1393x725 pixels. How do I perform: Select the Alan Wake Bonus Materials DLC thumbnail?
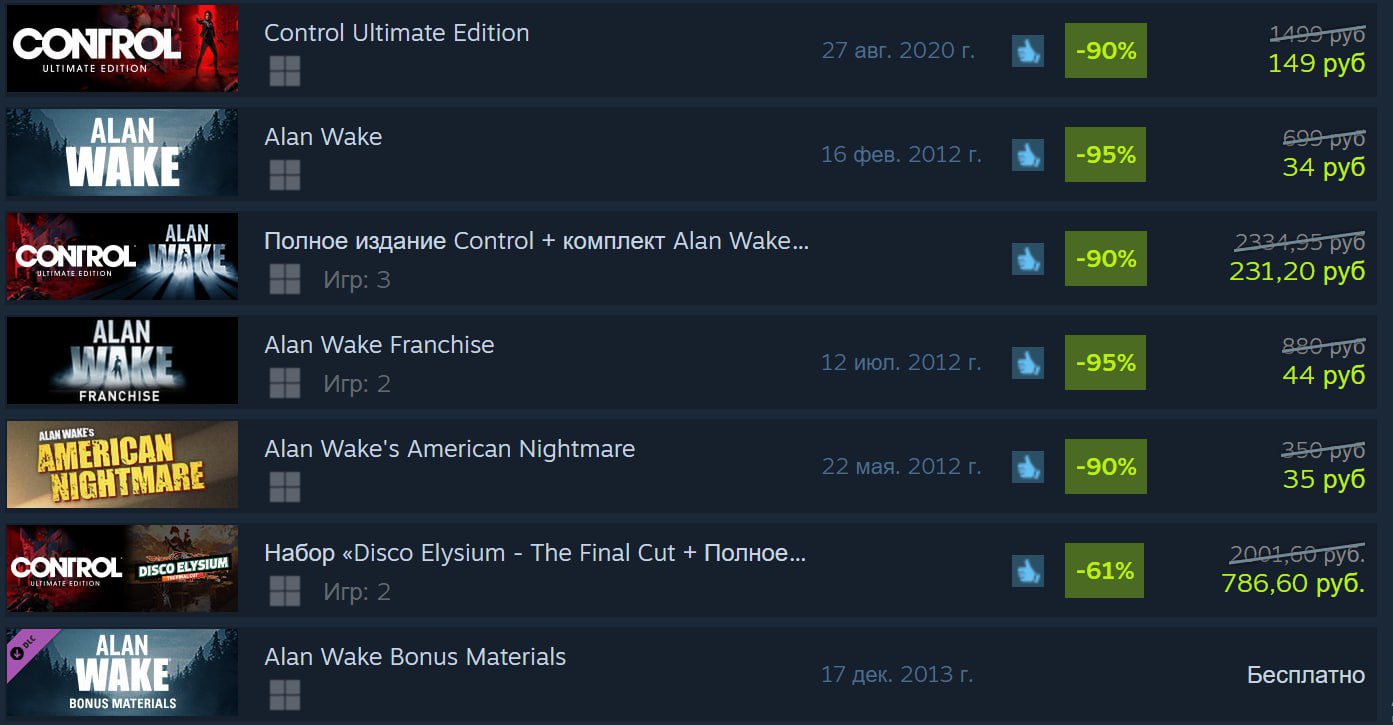tap(122, 672)
